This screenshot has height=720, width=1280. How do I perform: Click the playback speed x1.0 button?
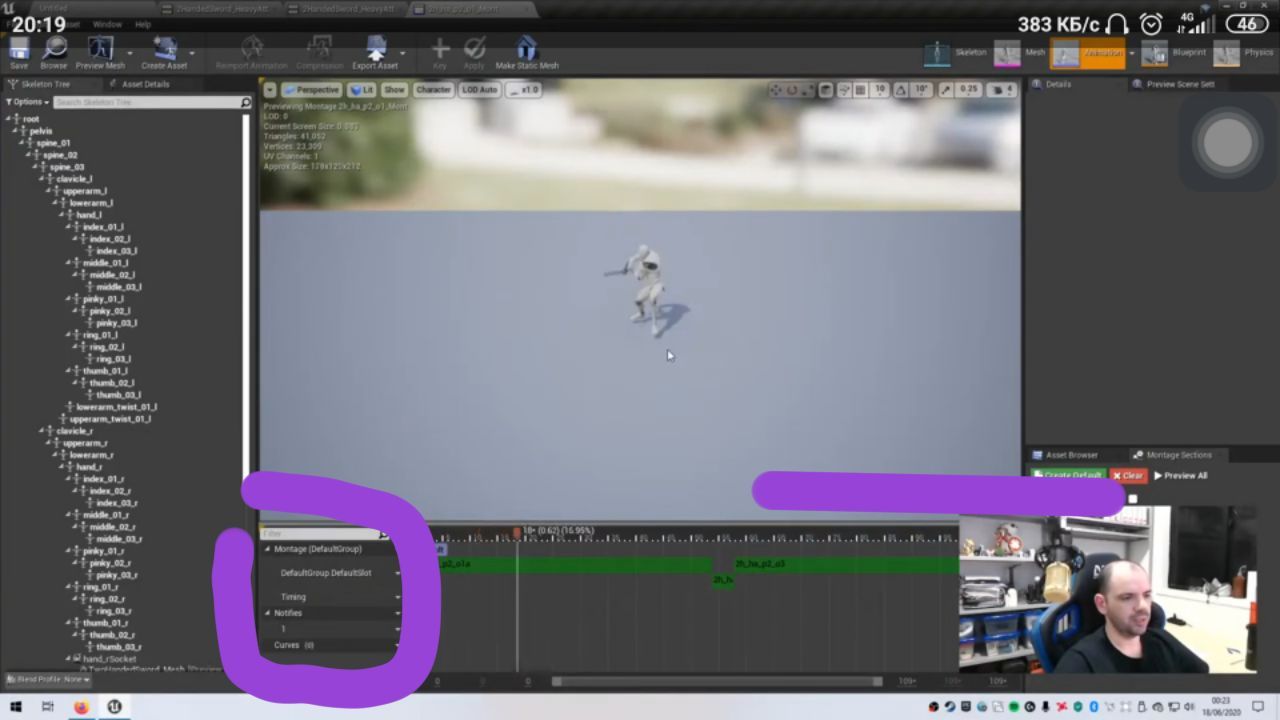point(525,90)
